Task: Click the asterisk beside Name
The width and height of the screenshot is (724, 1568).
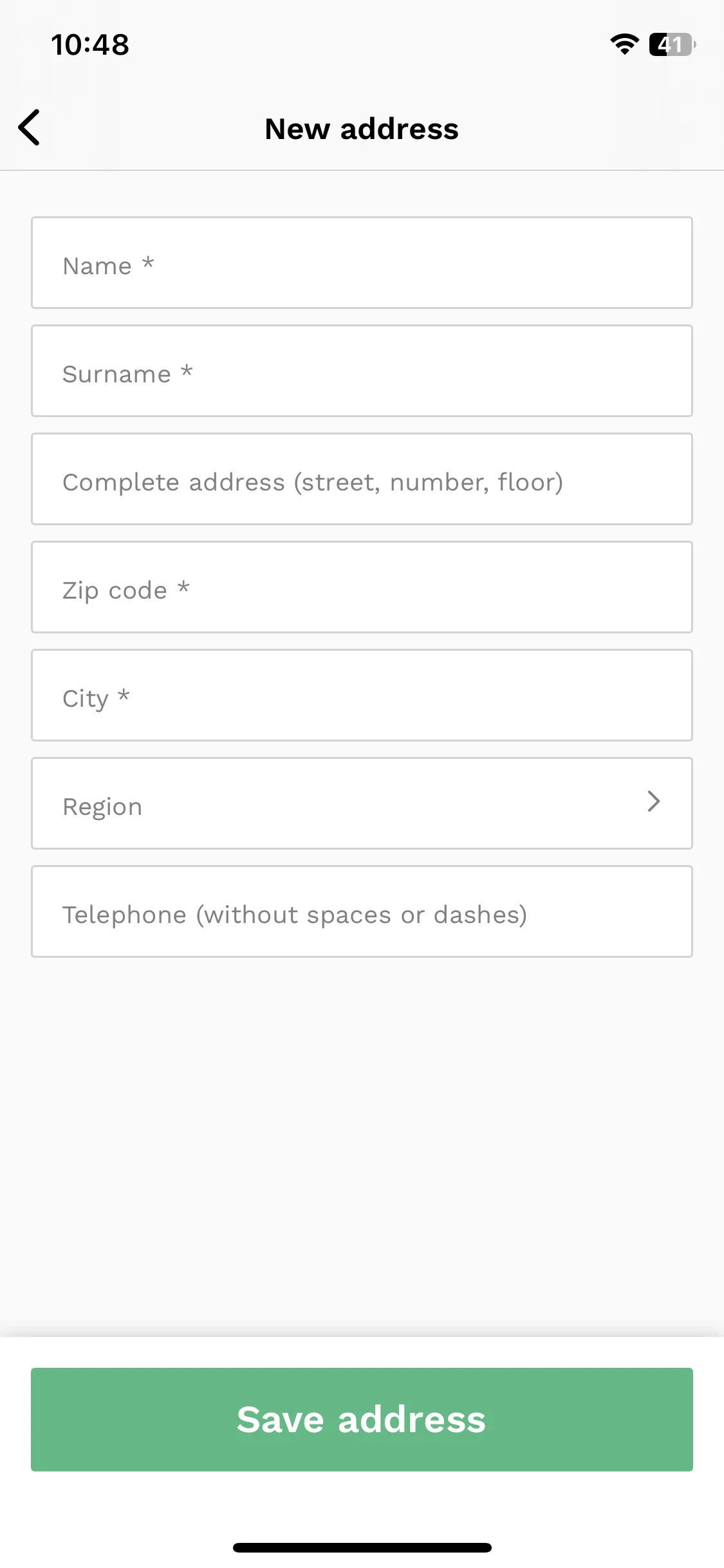Action: coord(148,262)
